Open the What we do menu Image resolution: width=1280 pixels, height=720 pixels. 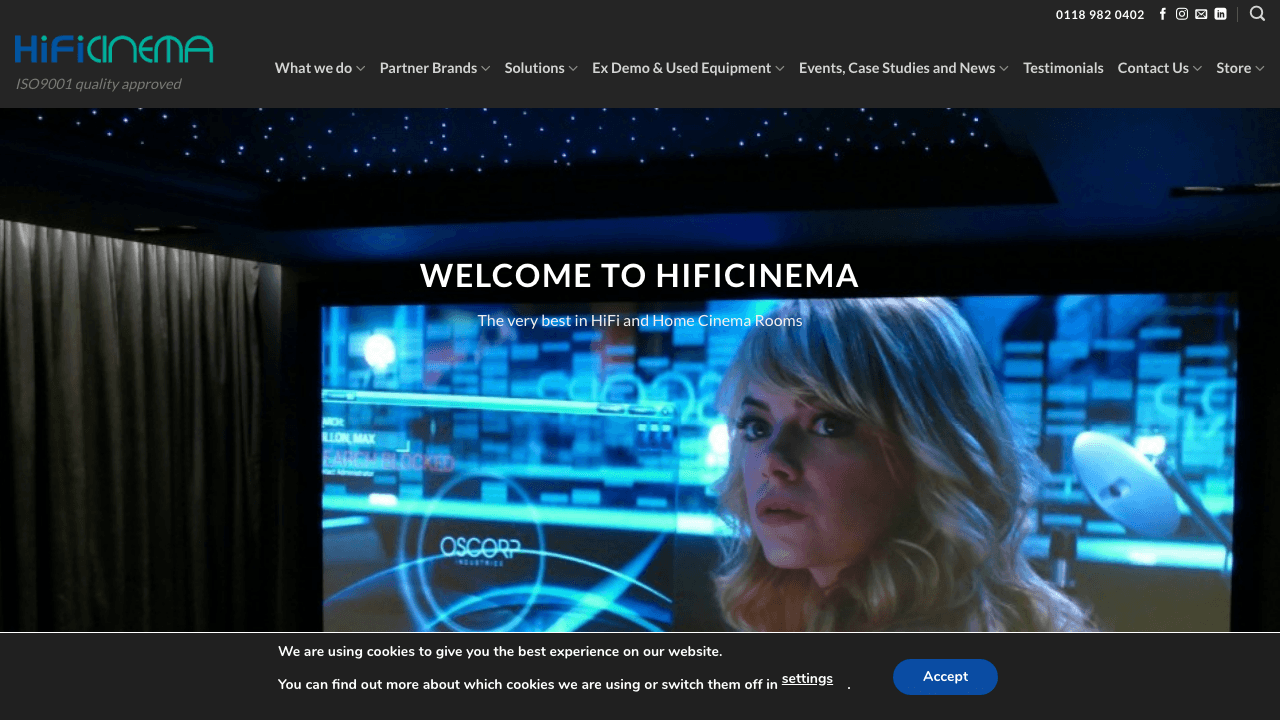point(313,68)
